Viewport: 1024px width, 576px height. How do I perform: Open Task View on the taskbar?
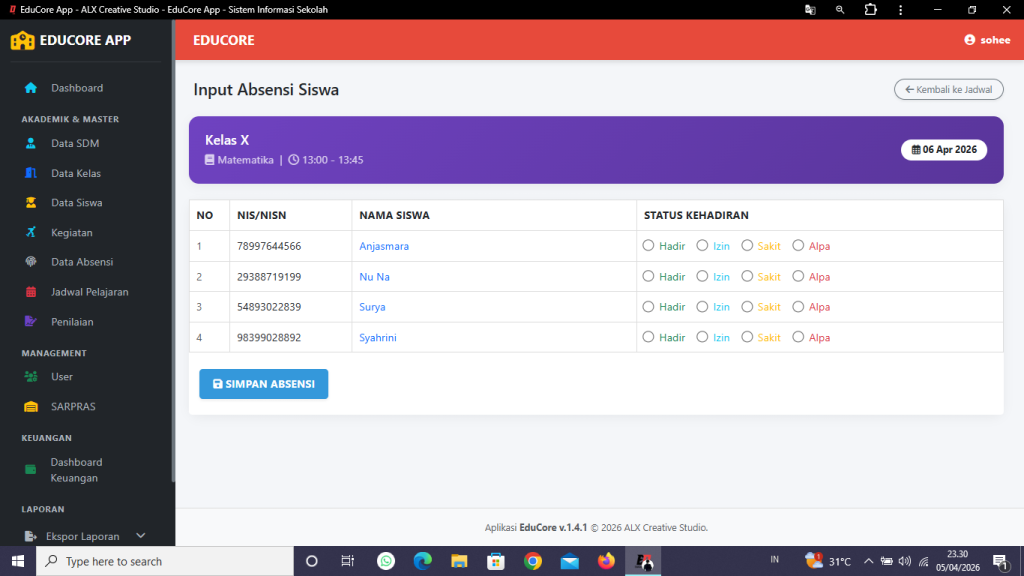[347, 561]
